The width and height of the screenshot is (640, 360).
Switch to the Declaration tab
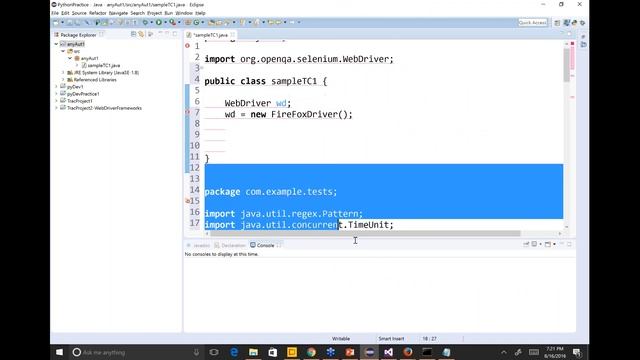pyautogui.click(x=230, y=245)
